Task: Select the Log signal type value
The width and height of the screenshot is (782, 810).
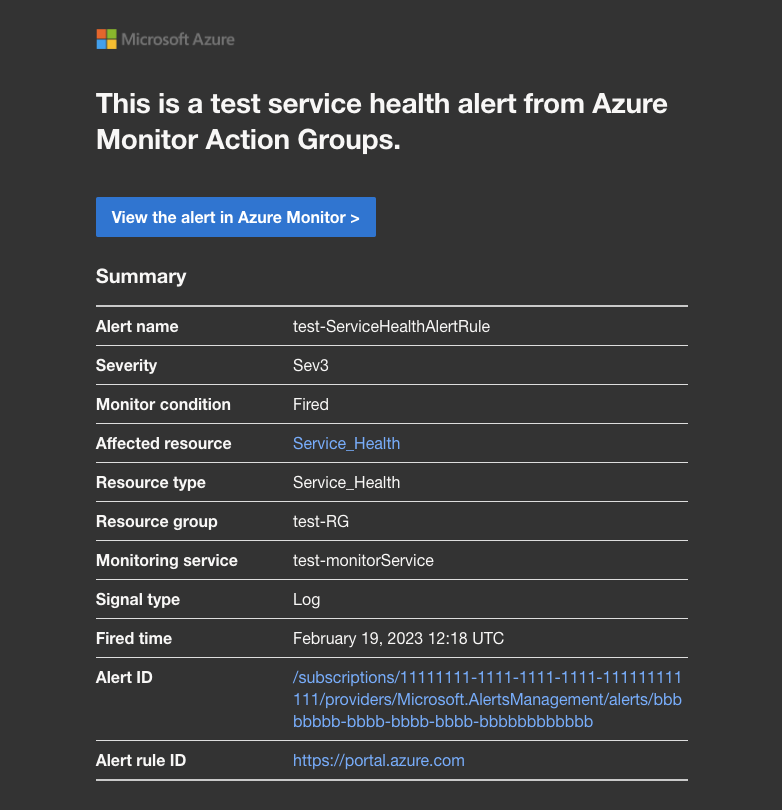Action: click(x=306, y=600)
